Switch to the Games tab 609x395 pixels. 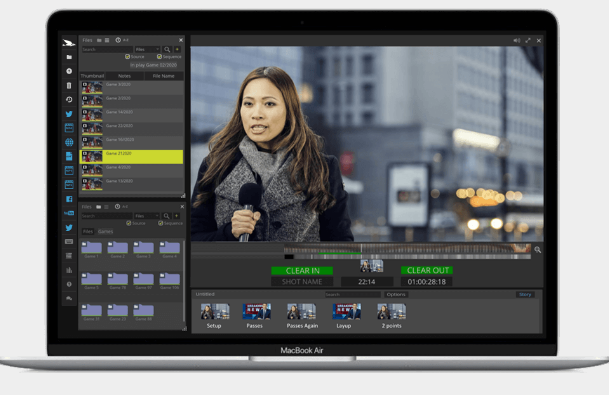(x=105, y=231)
